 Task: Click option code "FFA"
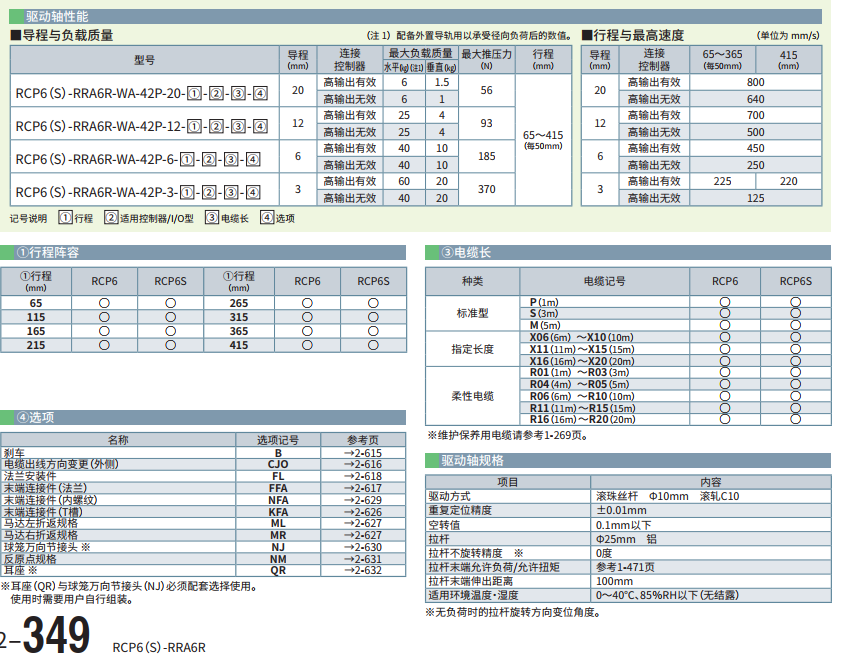(x=278, y=488)
